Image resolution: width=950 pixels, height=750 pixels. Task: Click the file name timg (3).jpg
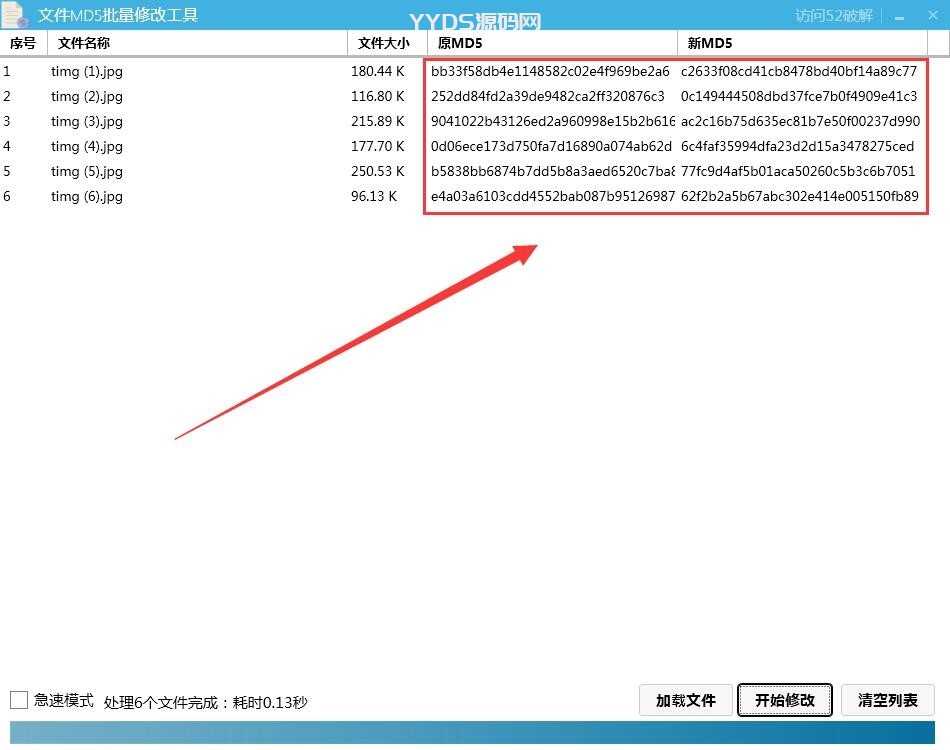click(x=87, y=121)
